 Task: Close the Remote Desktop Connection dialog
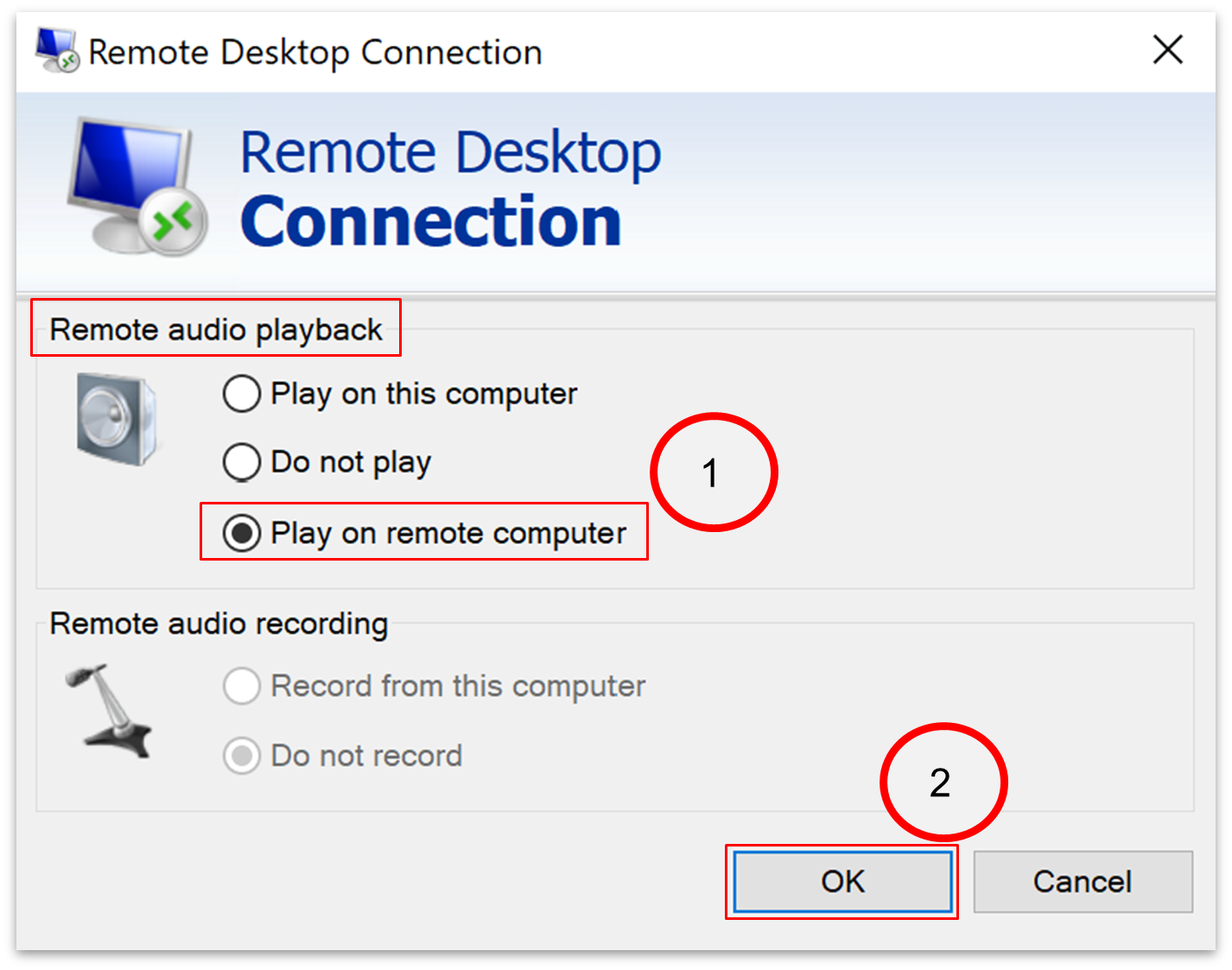point(1167,50)
